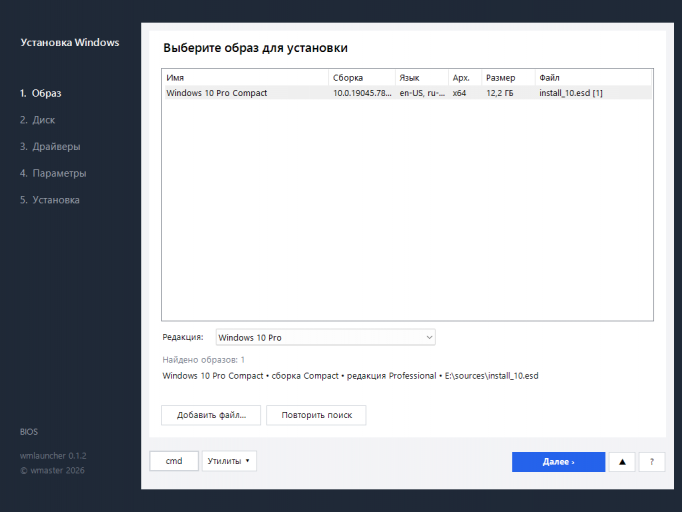Go to step 2 Диск
The image size is (682, 512).
click(x=37, y=120)
